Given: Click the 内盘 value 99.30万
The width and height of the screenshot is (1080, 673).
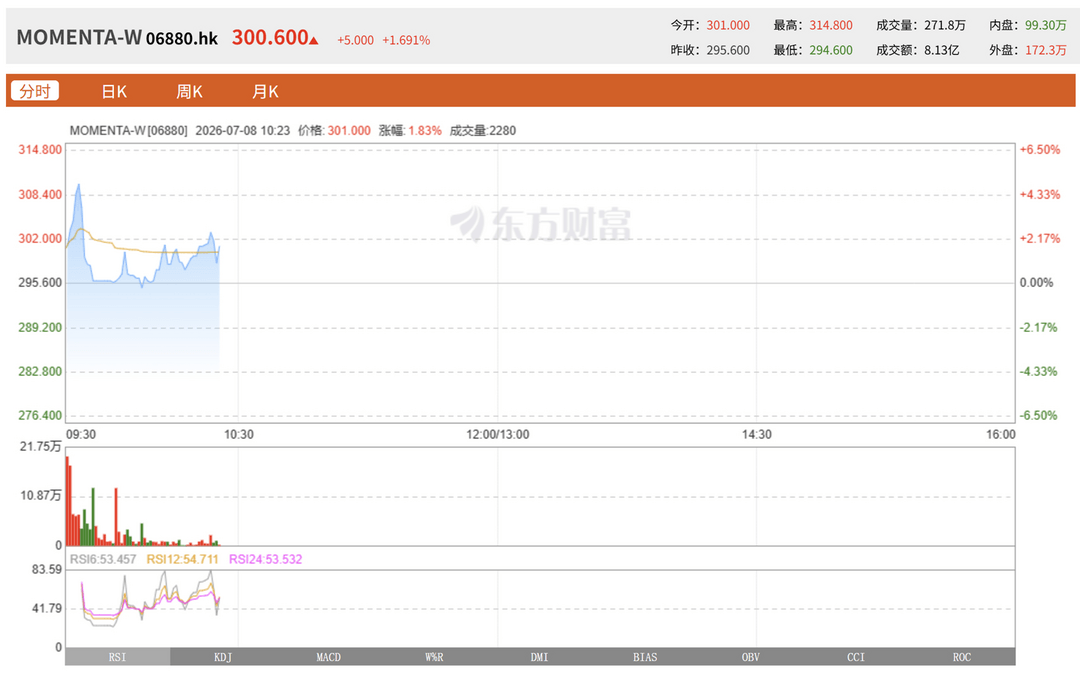Looking at the screenshot, I should click(x=1046, y=25).
